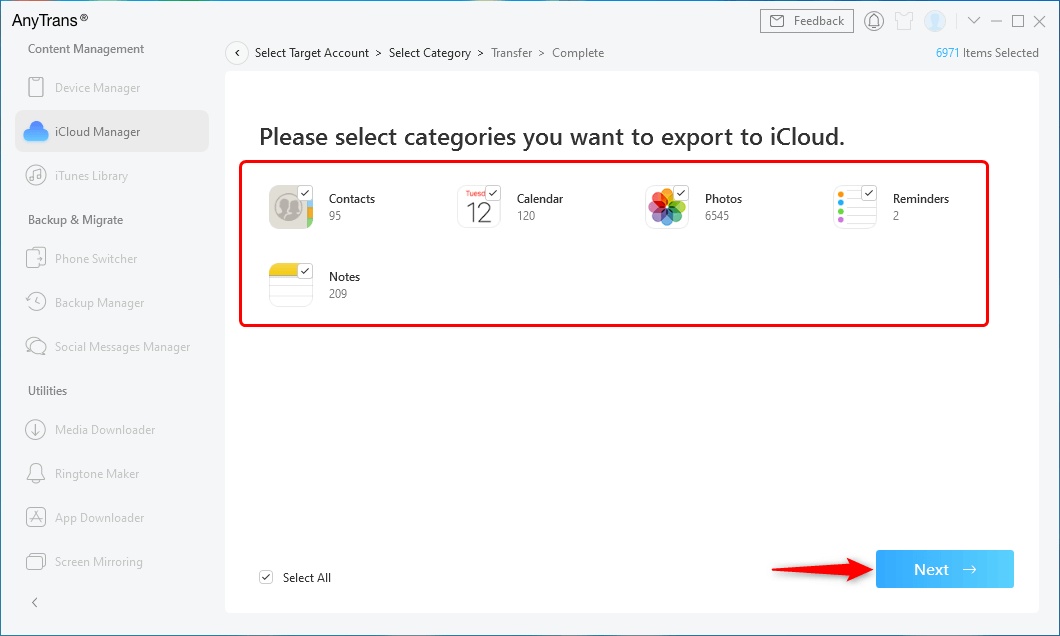The image size is (1060, 636).
Task: Click the Feedback button
Action: pos(806,21)
